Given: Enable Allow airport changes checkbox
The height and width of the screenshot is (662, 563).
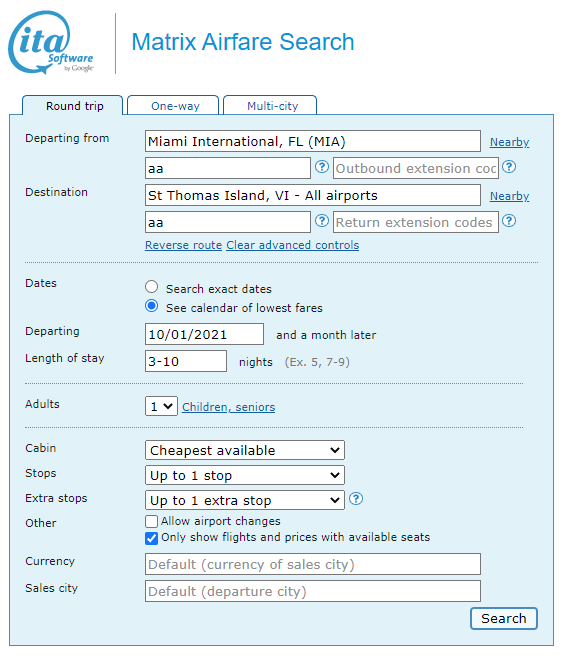Looking at the screenshot, I should tap(152, 521).
